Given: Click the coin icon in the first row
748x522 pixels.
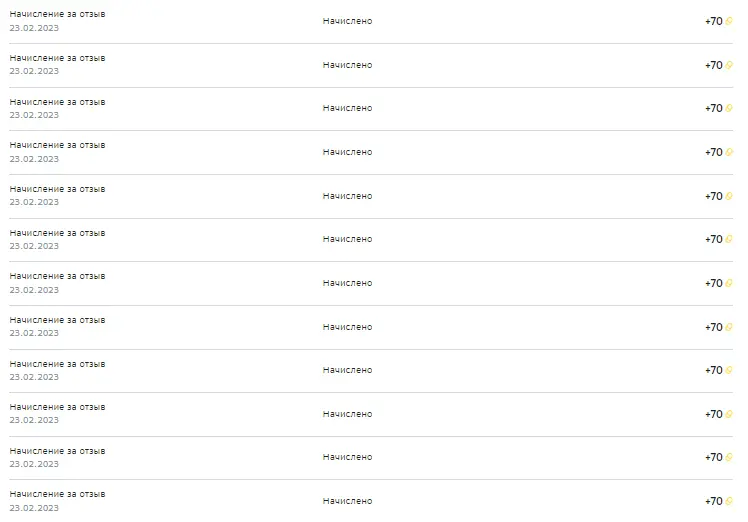Looking at the screenshot, I should coord(729,21).
